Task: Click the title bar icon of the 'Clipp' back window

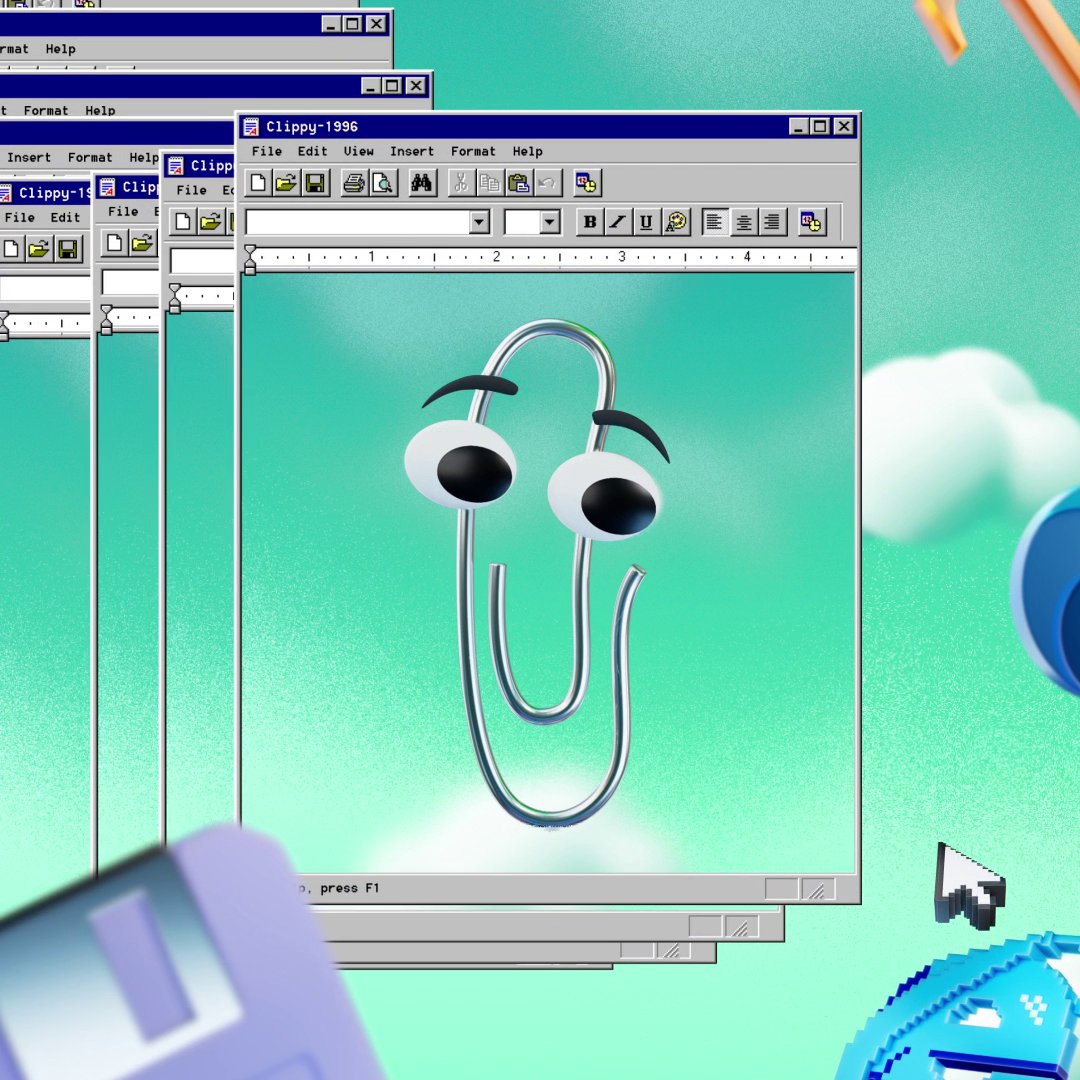Action: click(176, 166)
